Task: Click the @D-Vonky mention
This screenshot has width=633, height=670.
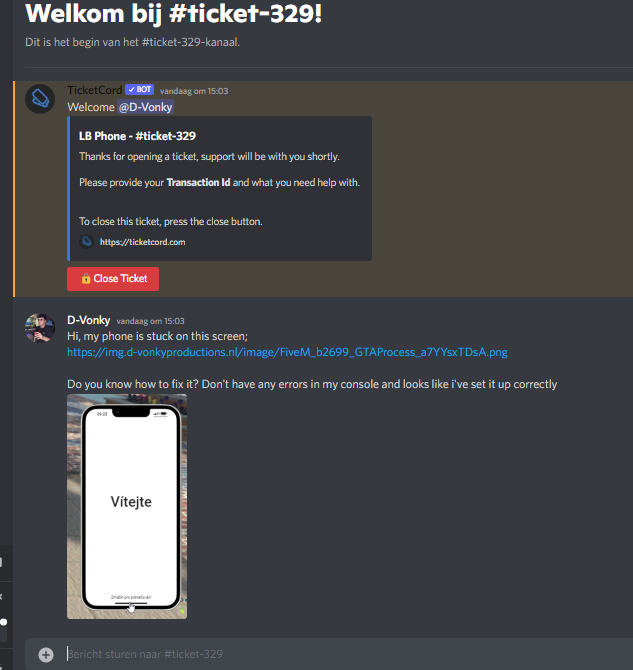Action: click(x=145, y=107)
